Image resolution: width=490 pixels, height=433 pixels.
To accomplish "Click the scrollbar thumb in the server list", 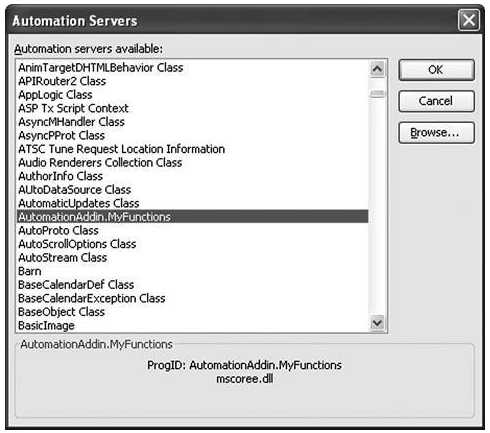I will (x=377, y=94).
